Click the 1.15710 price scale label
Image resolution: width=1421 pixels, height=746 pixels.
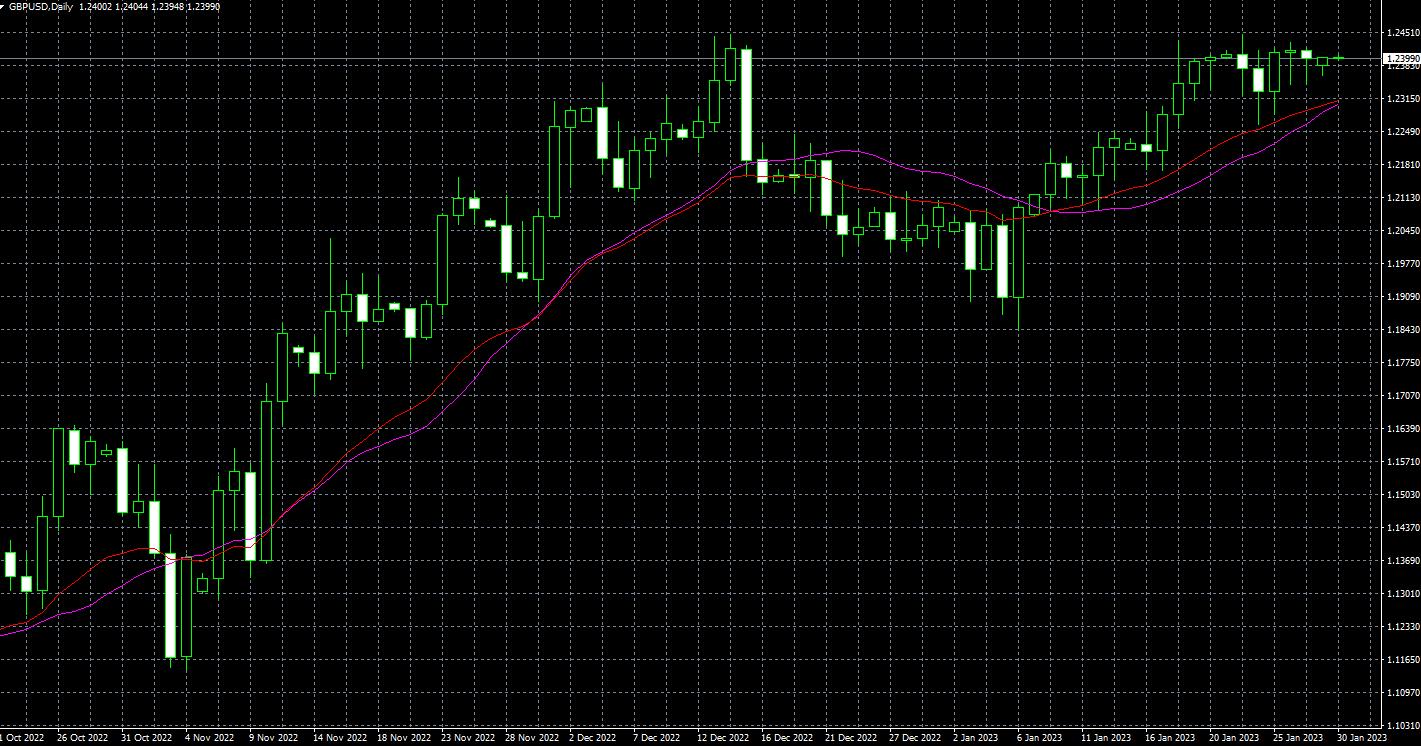[x=1402, y=462]
